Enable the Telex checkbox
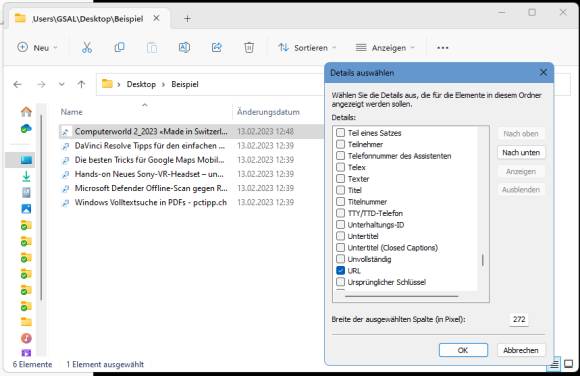Image resolution: width=580 pixels, height=376 pixels. point(340,167)
